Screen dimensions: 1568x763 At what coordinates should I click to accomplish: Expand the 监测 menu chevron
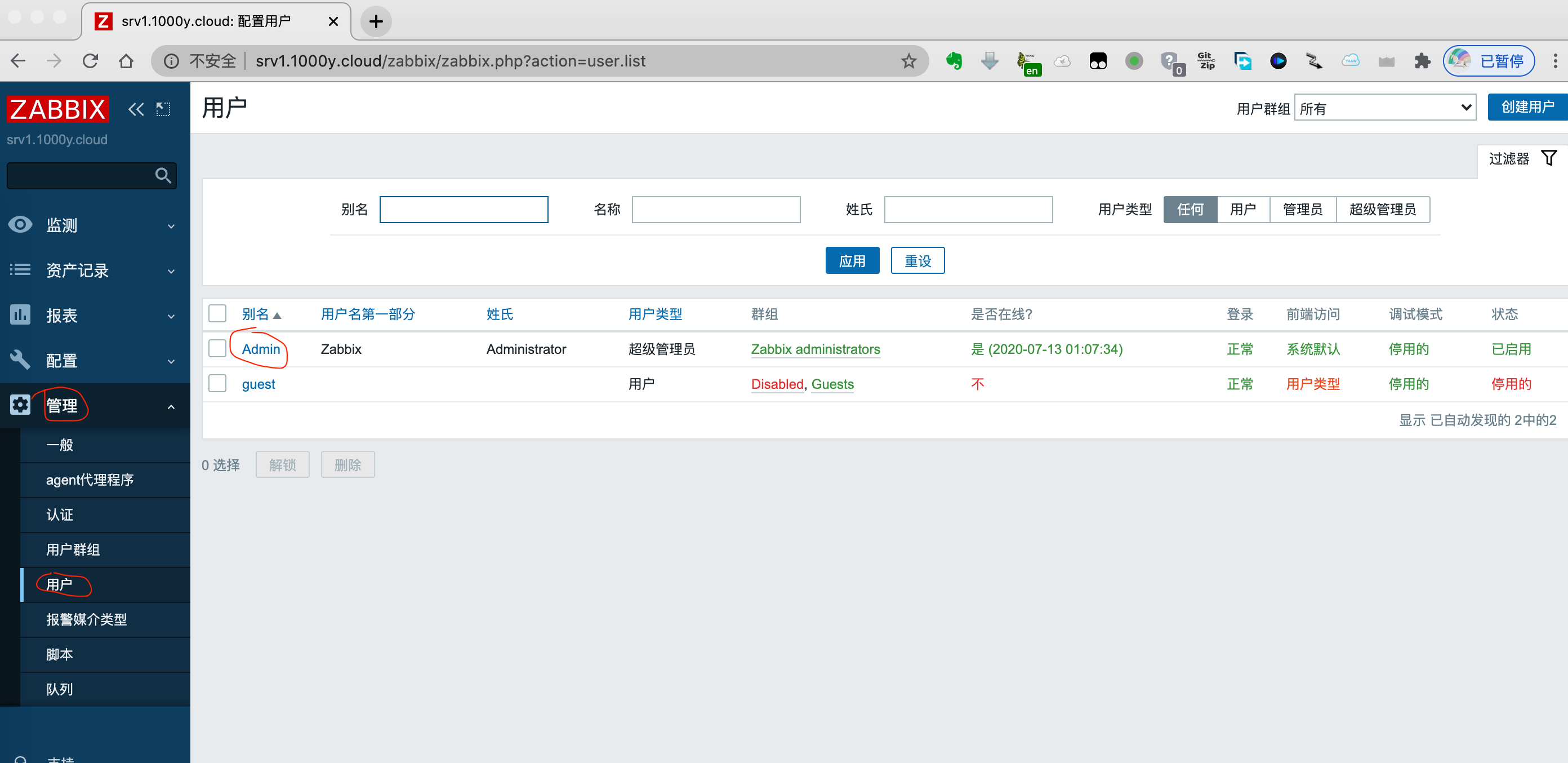coord(171,225)
